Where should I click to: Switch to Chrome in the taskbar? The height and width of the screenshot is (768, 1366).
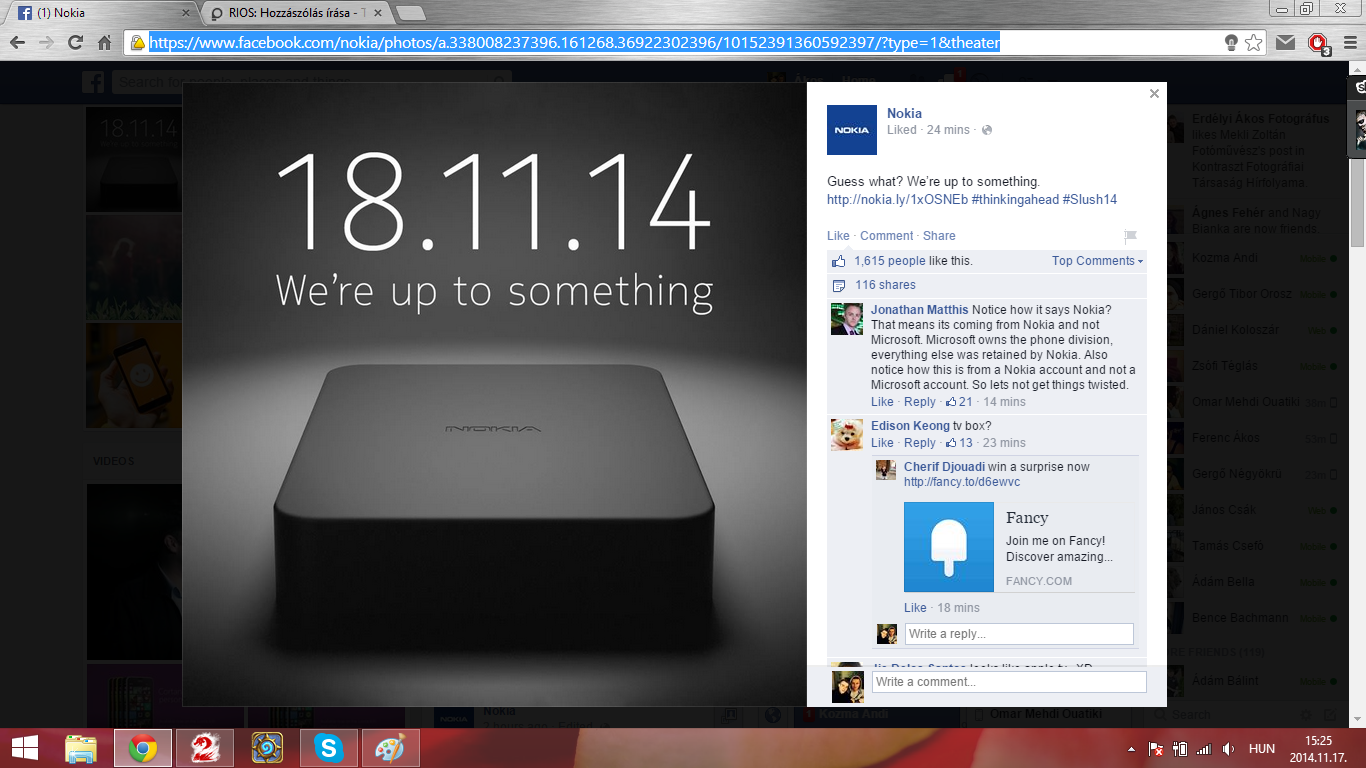[143, 748]
